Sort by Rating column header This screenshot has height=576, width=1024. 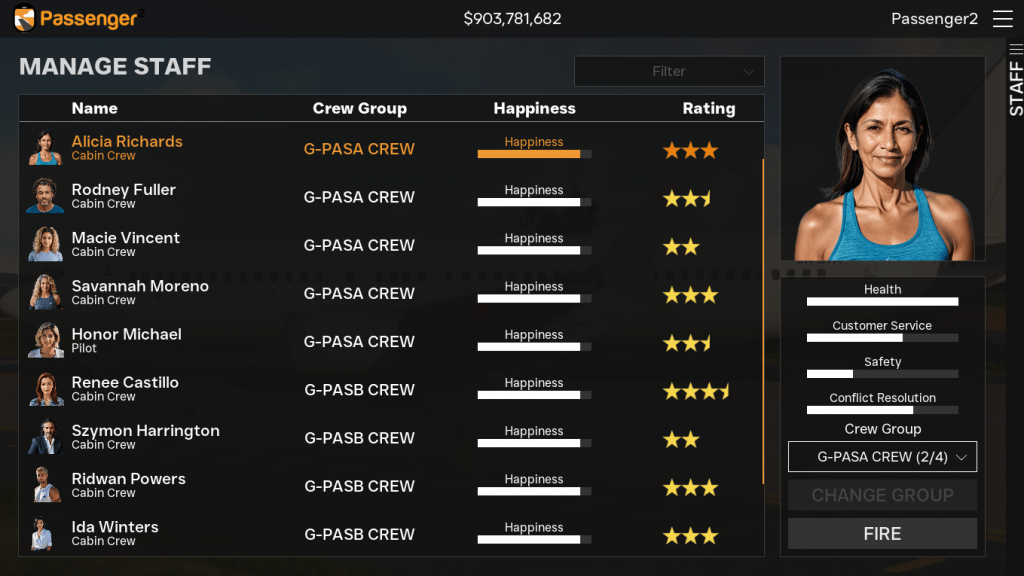708,108
